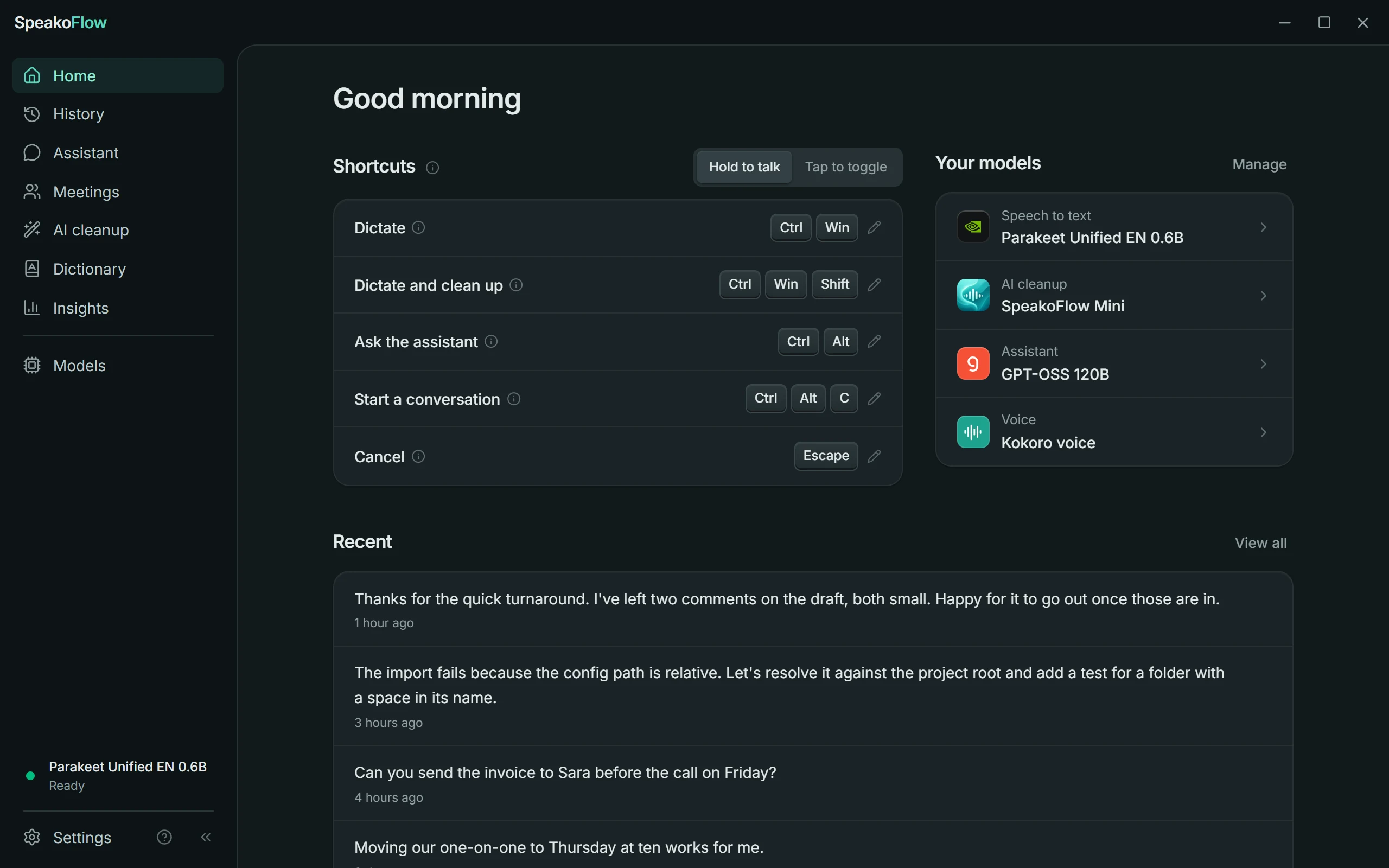Open Meetings in the sidebar

(117, 192)
